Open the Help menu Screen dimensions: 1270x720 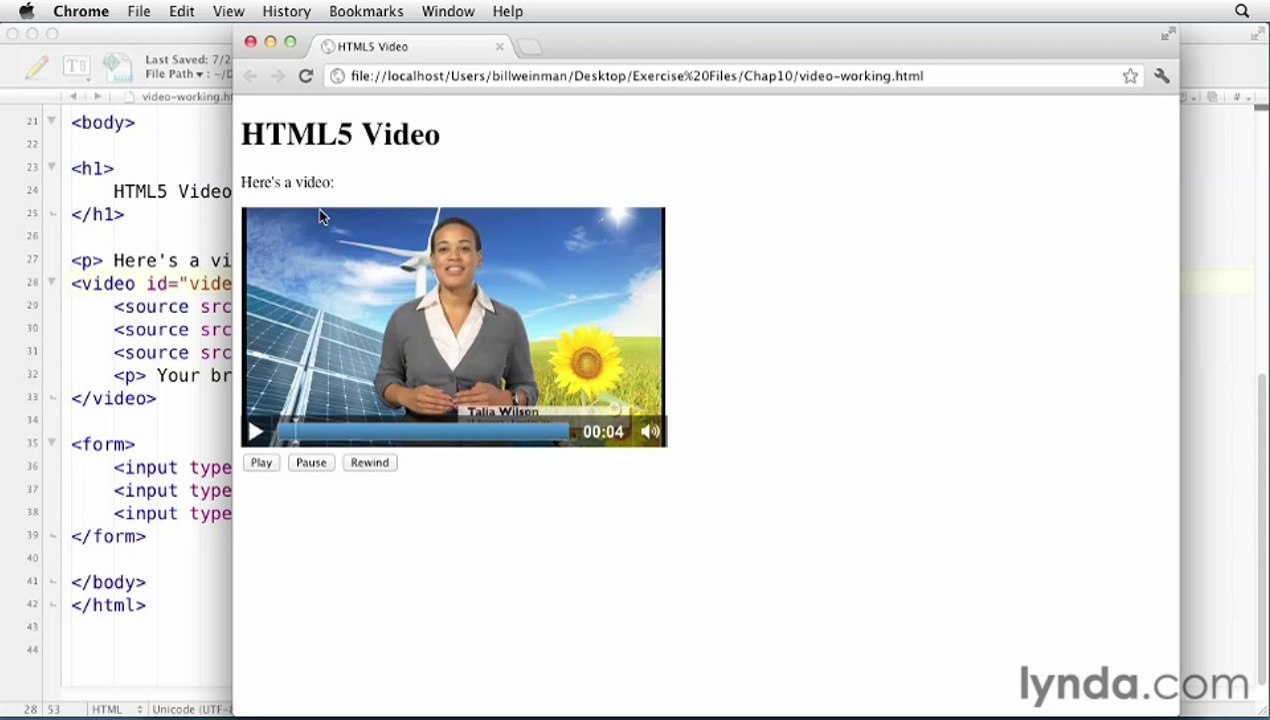(507, 11)
